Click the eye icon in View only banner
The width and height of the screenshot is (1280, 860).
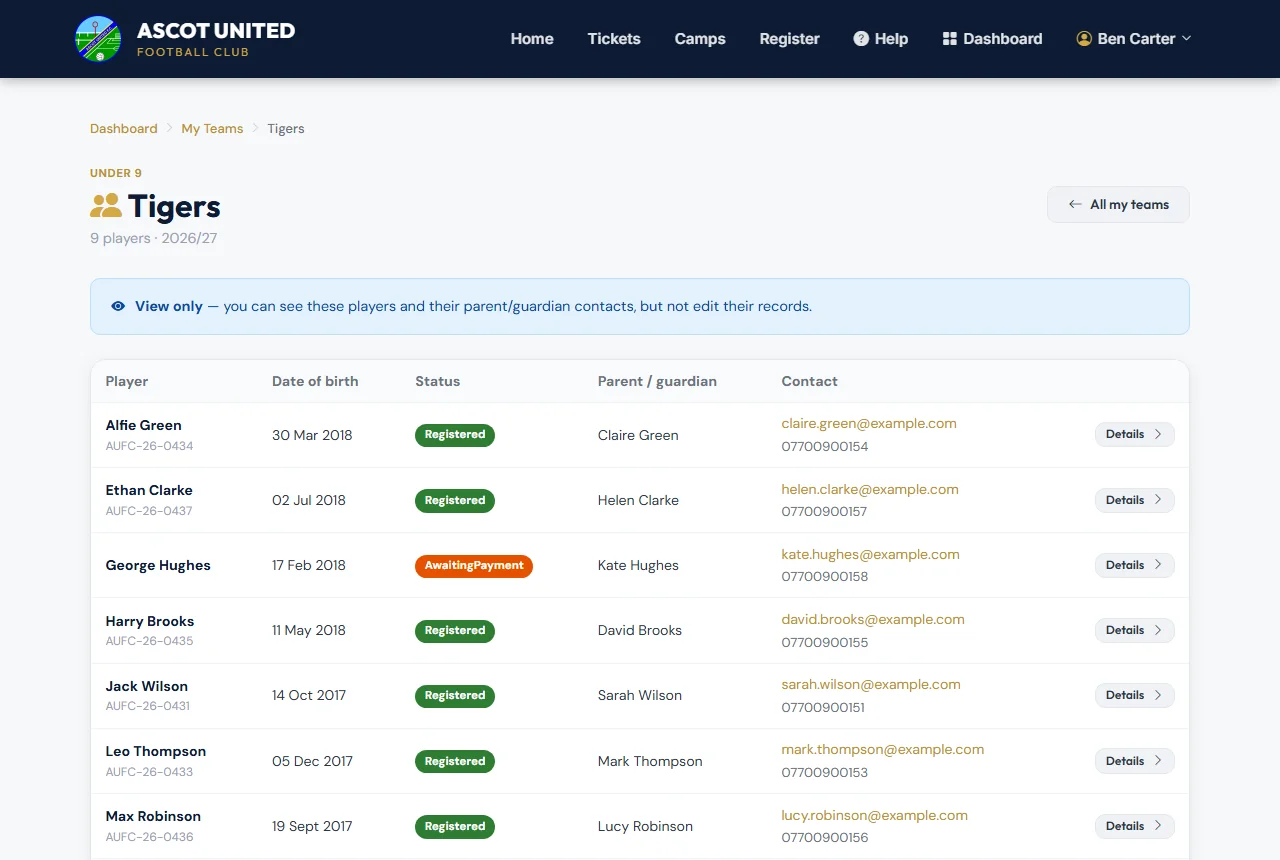(118, 306)
